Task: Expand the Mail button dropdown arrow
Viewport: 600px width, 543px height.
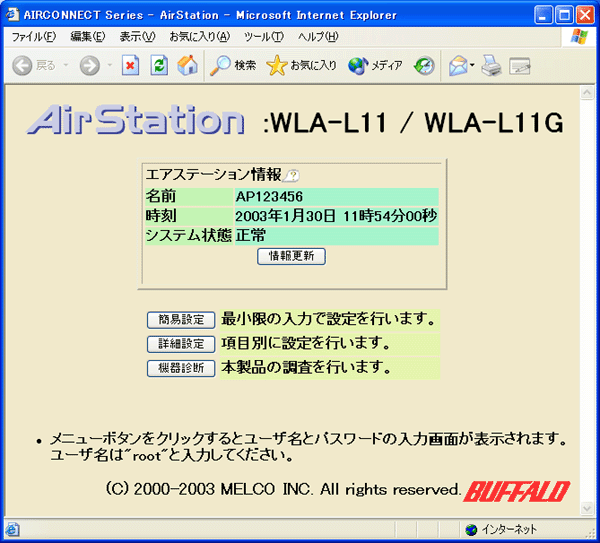Action: [472, 66]
